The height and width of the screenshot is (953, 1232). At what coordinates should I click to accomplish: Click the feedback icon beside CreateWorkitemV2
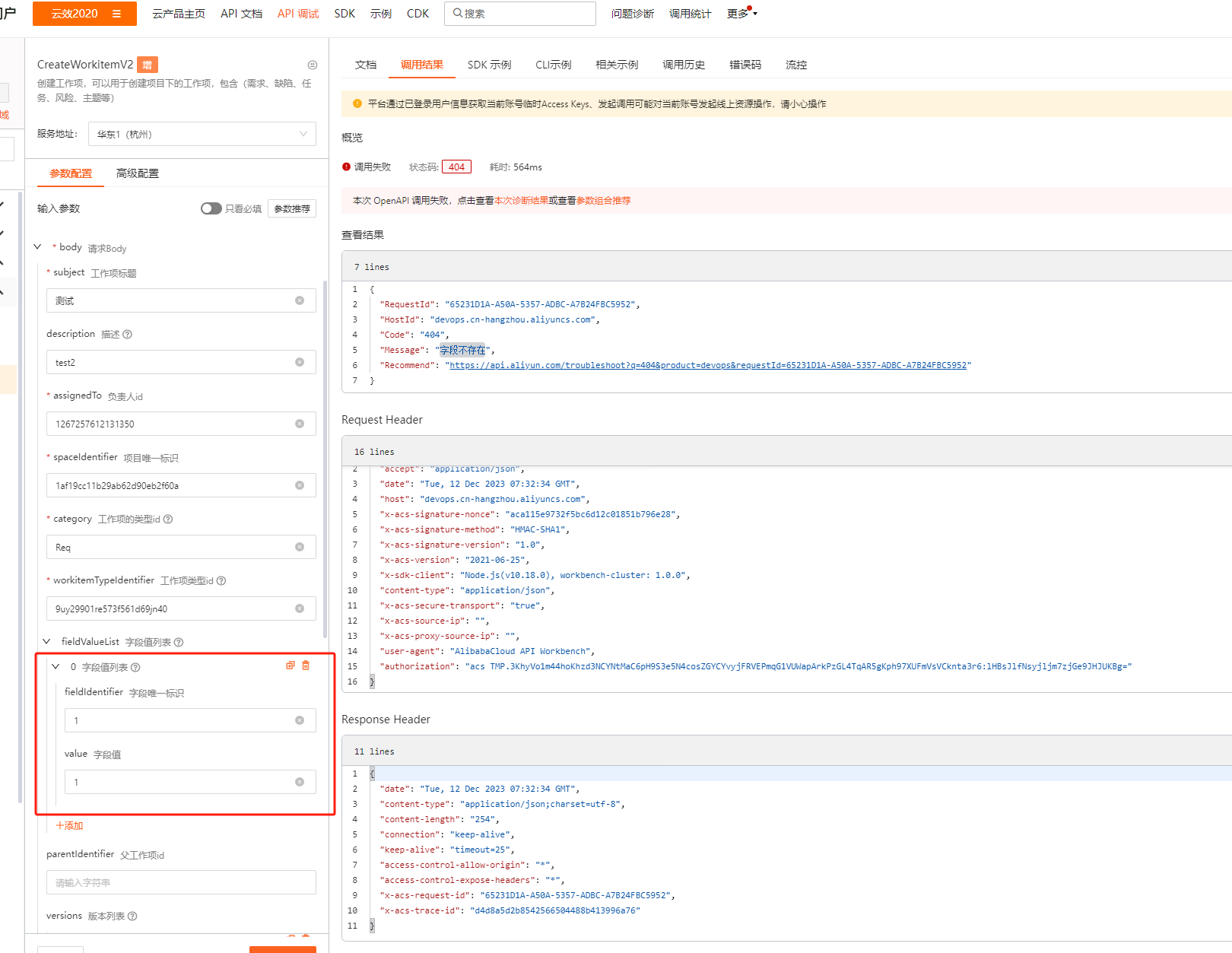(x=313, y=65)
